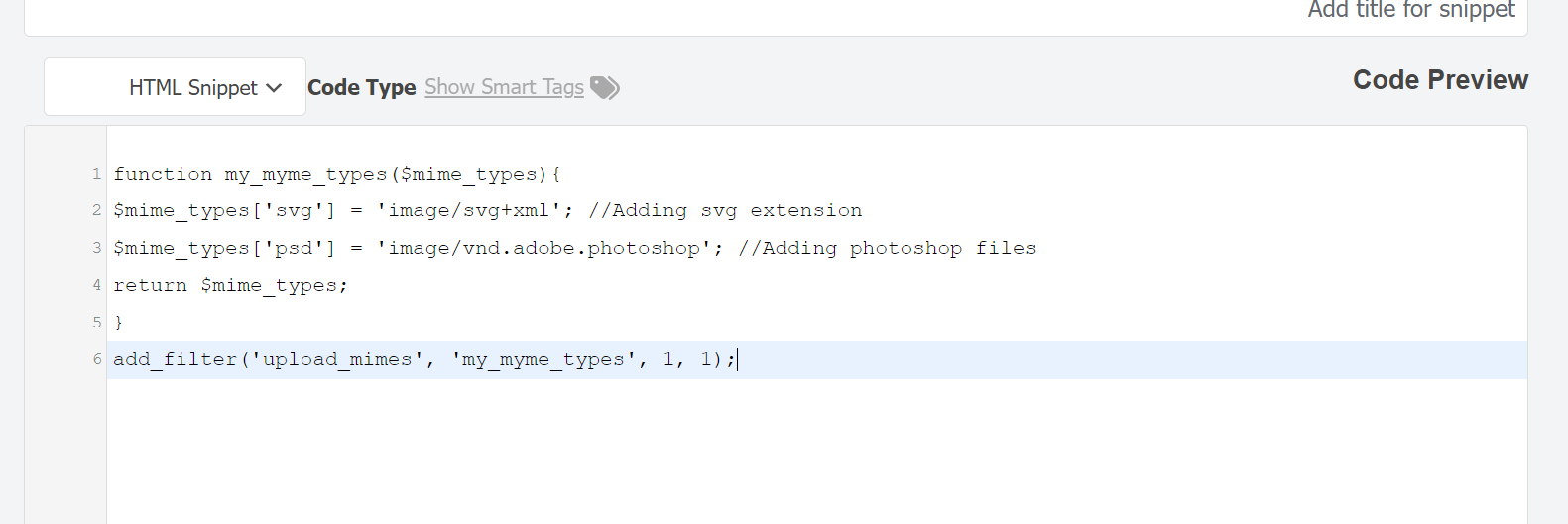Open the HTML Snippet code type dropdown
The width and height of the screenshot is (1568, 524).
pyautogui.click(x=175, y=86)
